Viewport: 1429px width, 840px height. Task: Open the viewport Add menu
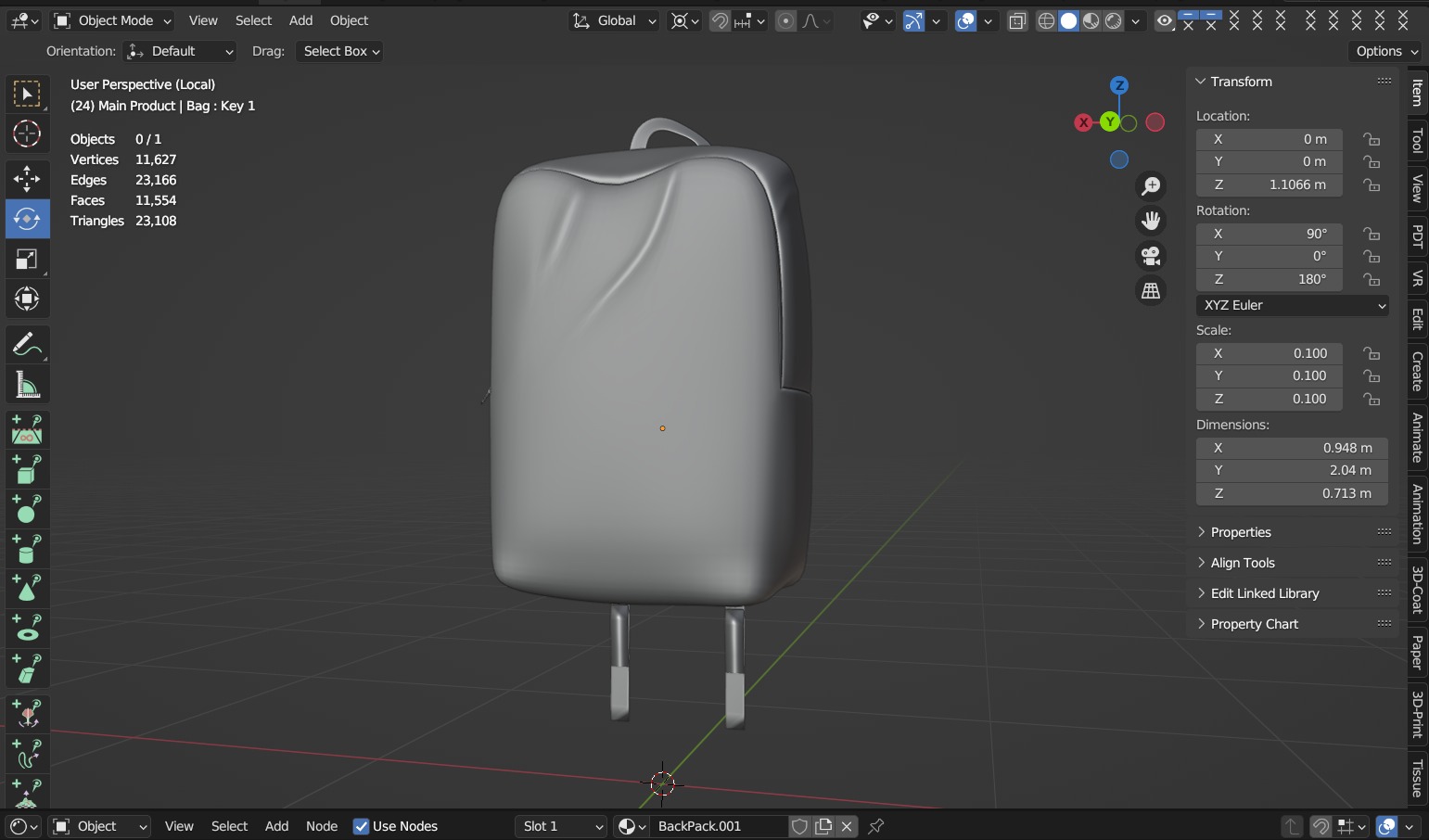pyautogui.click(x=300, y=20)
